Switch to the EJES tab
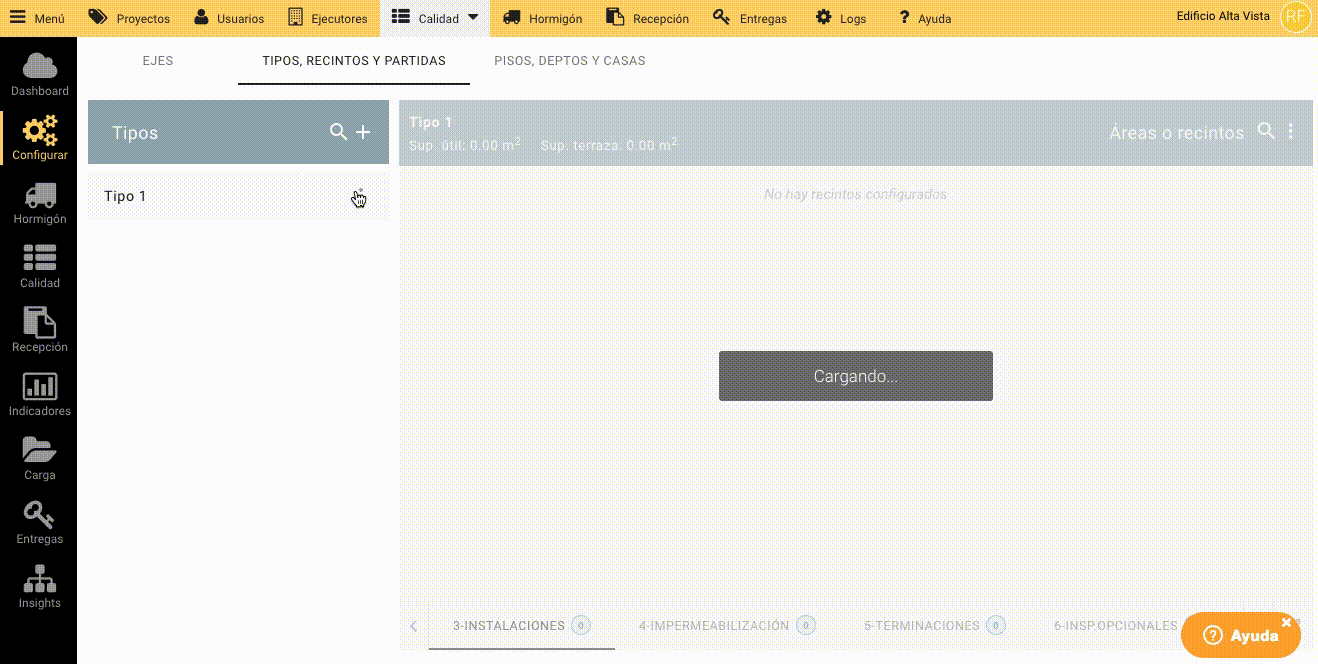 (158, 61)
